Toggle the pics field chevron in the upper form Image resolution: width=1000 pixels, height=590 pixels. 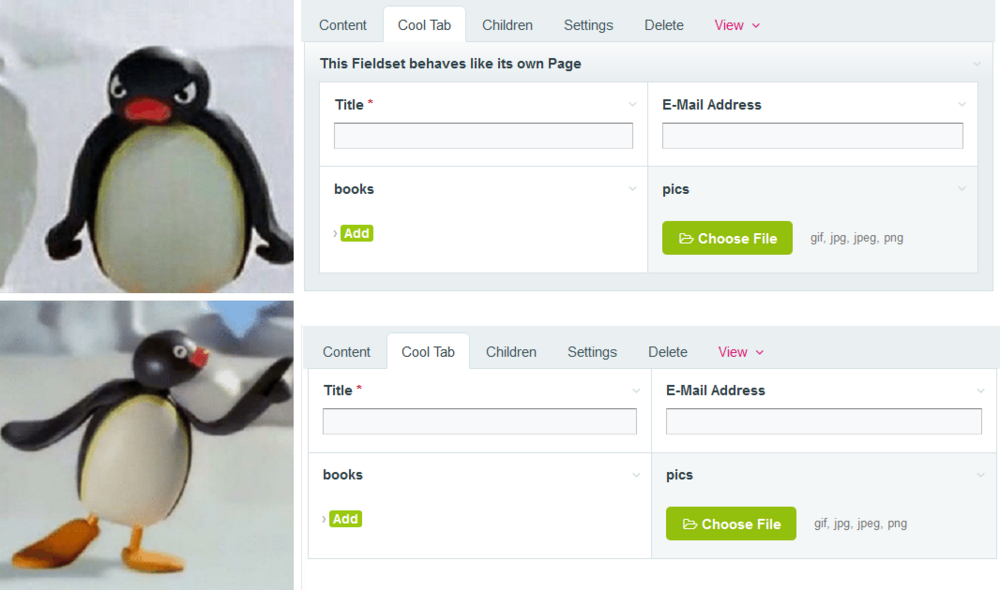[962, 189]
